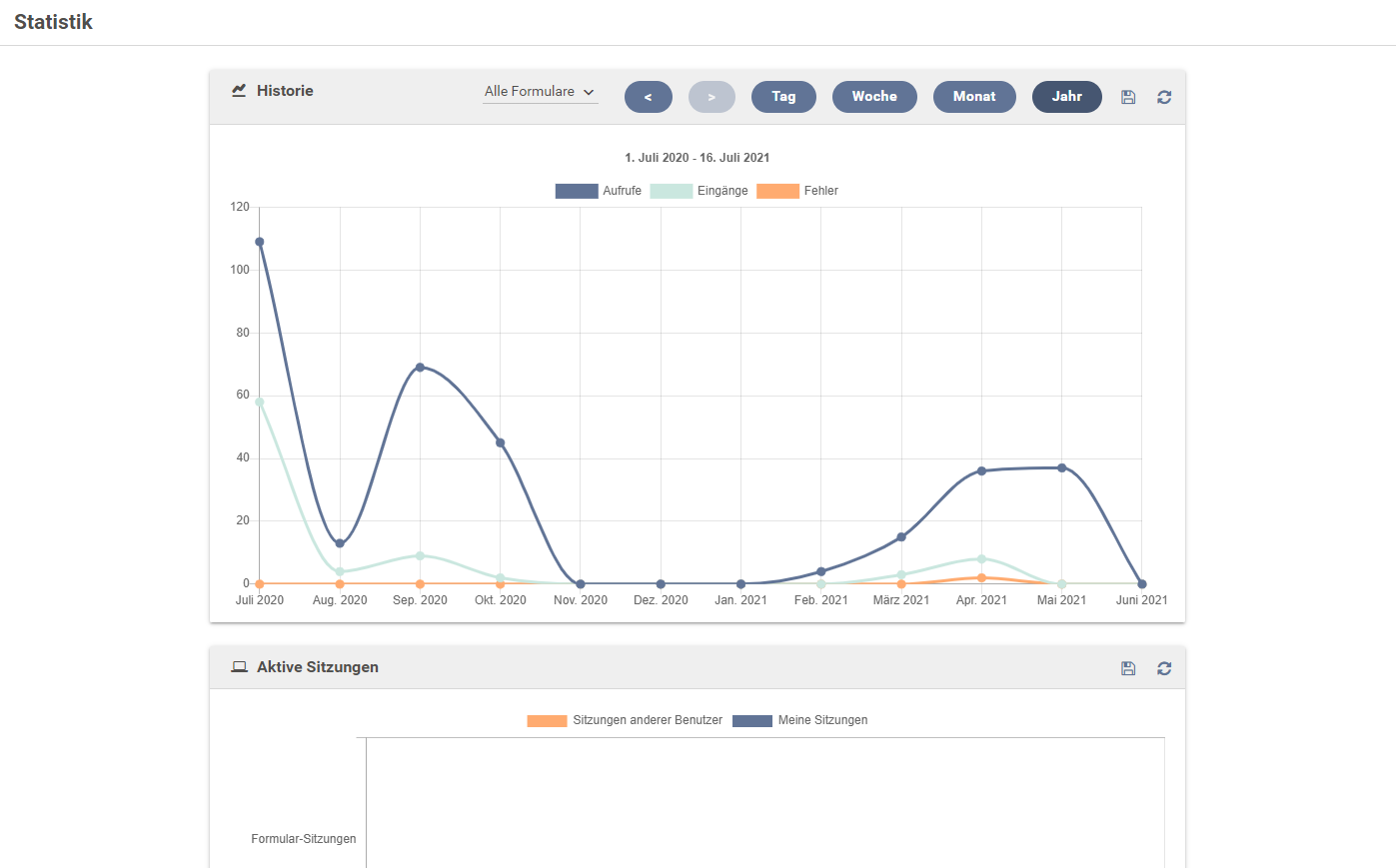Select the Jahr time range
This screenshot has width=1396, height=868.
1066,97
